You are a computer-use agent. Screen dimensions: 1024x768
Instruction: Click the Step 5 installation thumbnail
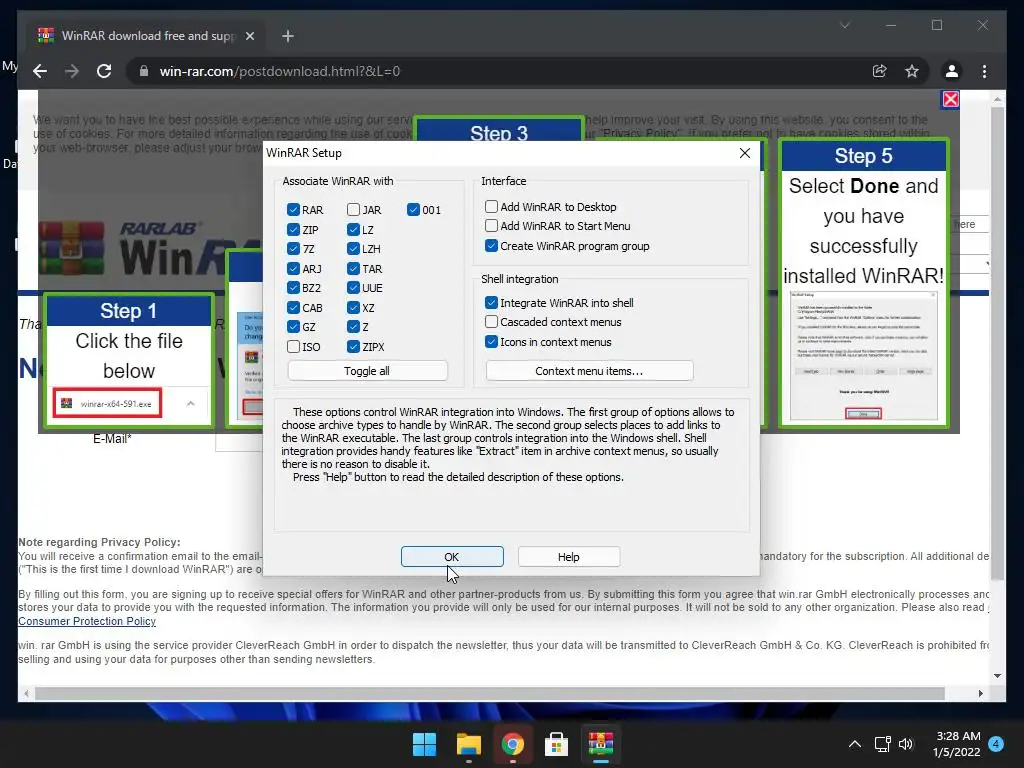(863, 356)
